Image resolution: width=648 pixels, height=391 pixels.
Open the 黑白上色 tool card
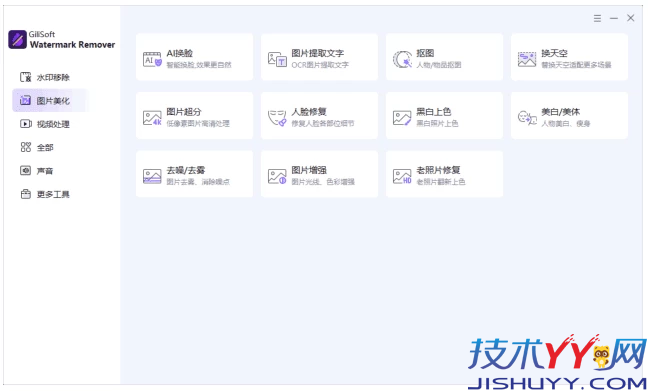tap(444, 115)
